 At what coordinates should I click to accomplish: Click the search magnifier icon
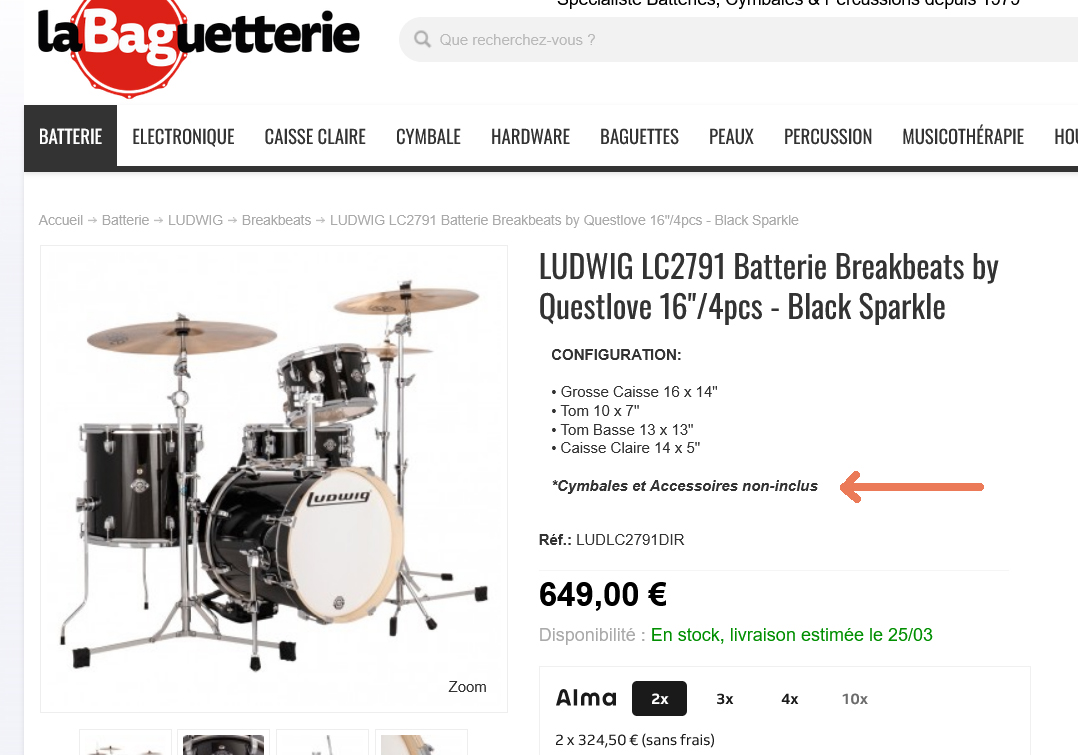tap(422, 39)
